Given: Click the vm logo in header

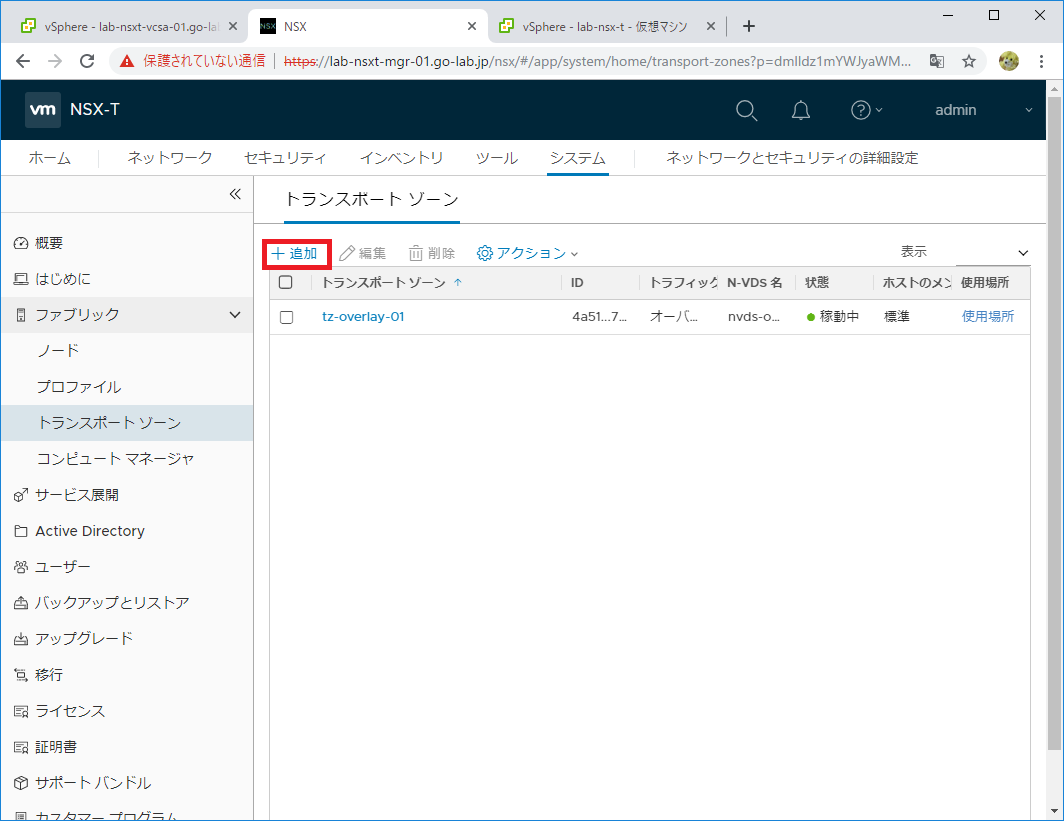Looking at the screenshot, I should pos(43,110).
